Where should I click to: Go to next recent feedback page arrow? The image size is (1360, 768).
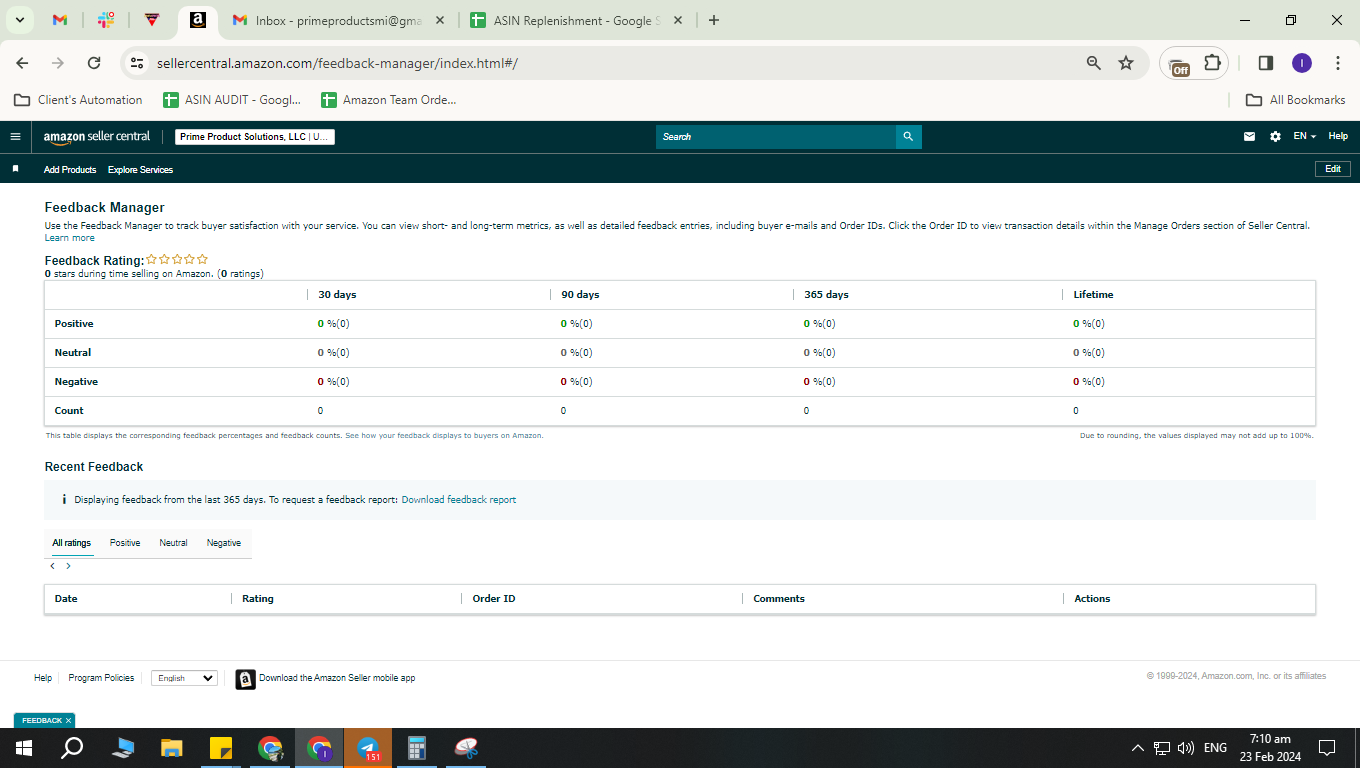(68, 566)
